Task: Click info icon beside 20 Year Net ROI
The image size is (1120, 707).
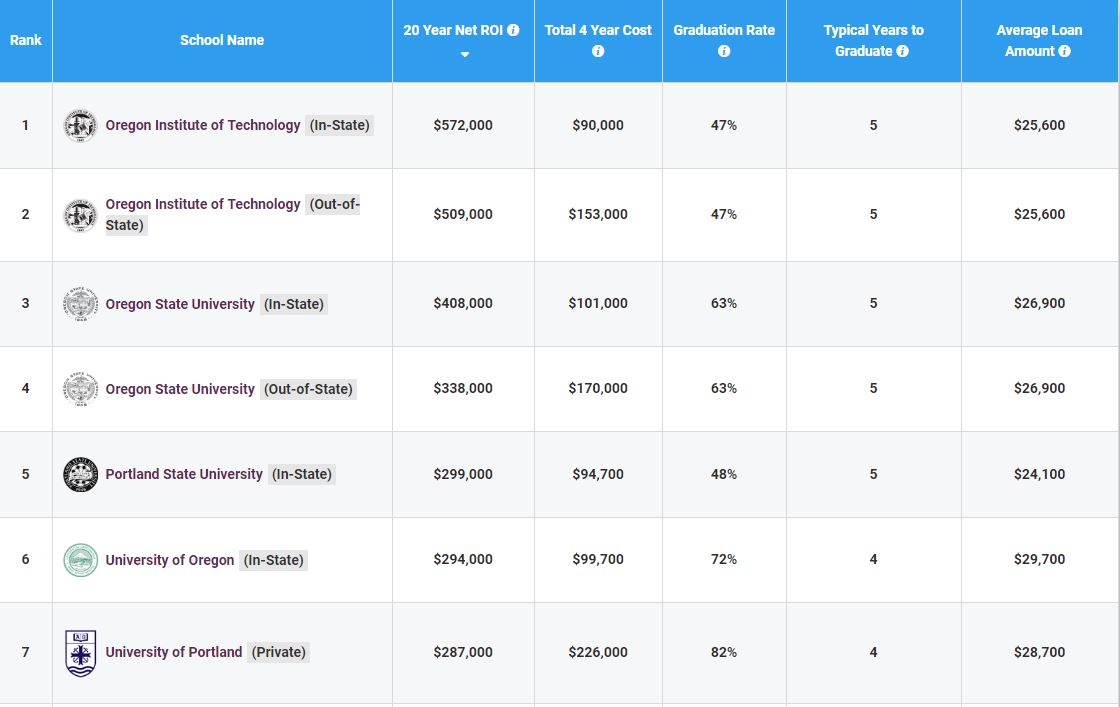Action: click(x=514, y=30)
